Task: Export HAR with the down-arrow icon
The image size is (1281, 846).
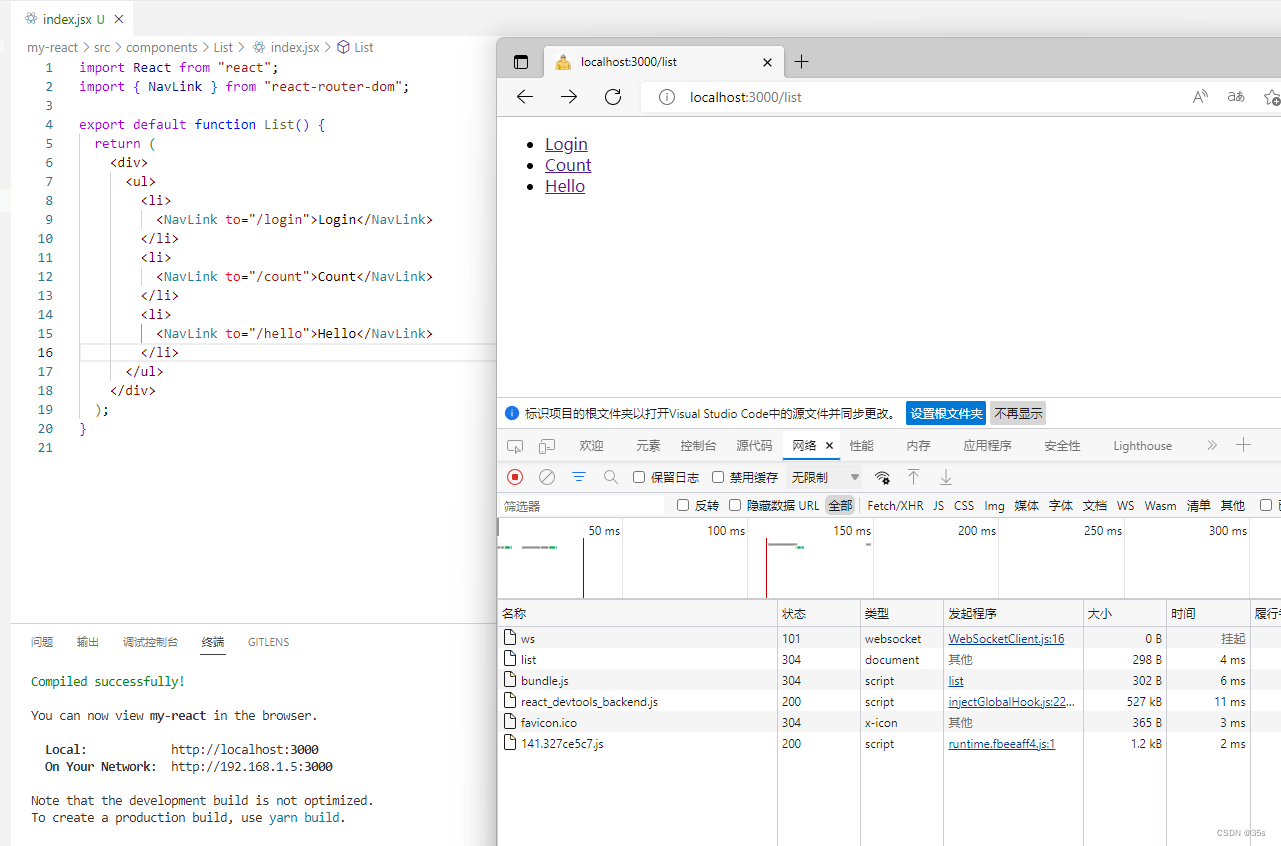Action: [x=945, y=477]
